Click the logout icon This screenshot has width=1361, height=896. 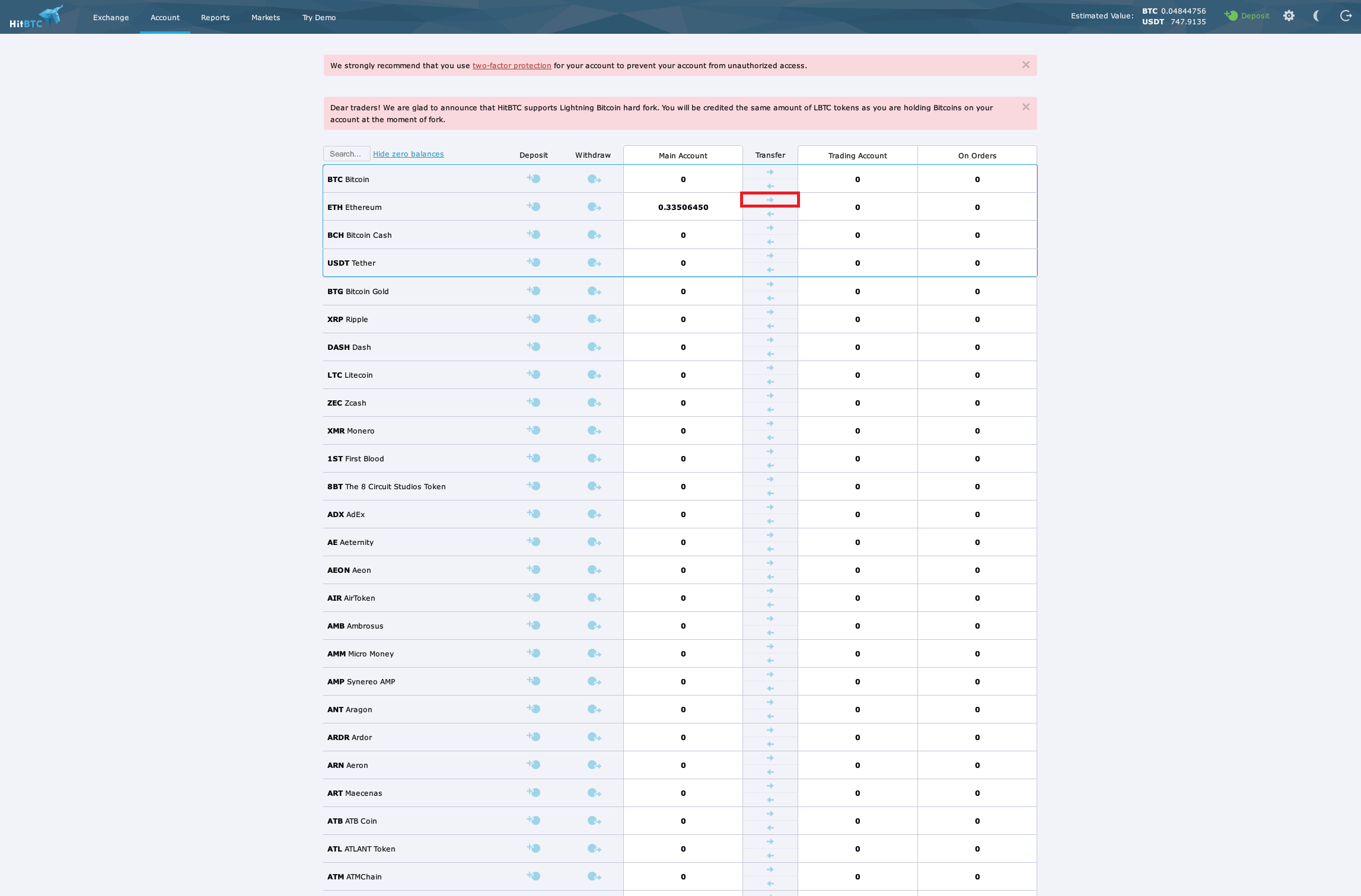click(x=1346, y=16)
